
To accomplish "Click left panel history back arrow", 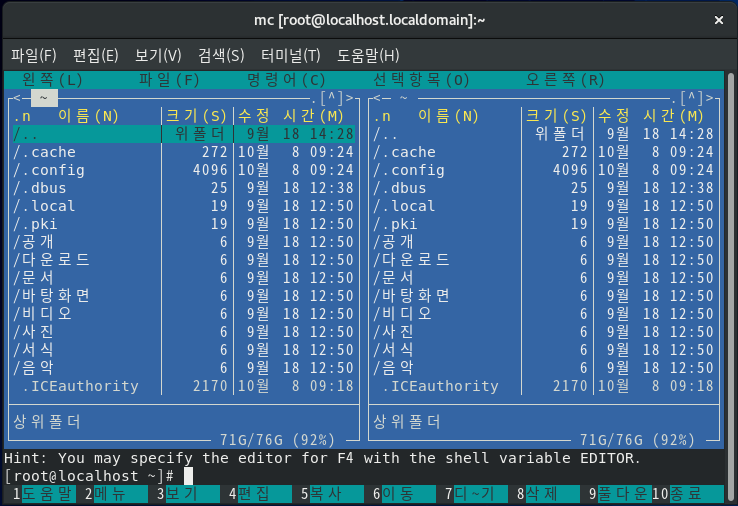I will click(17, 98).
